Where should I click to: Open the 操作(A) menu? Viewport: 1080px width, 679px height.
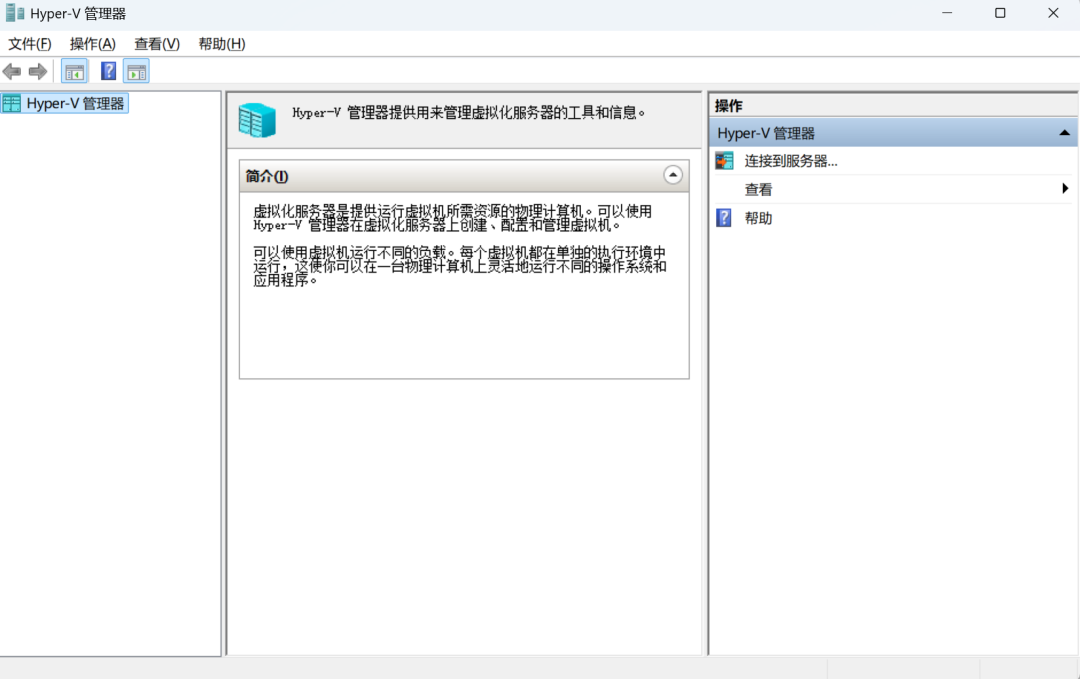92,44
